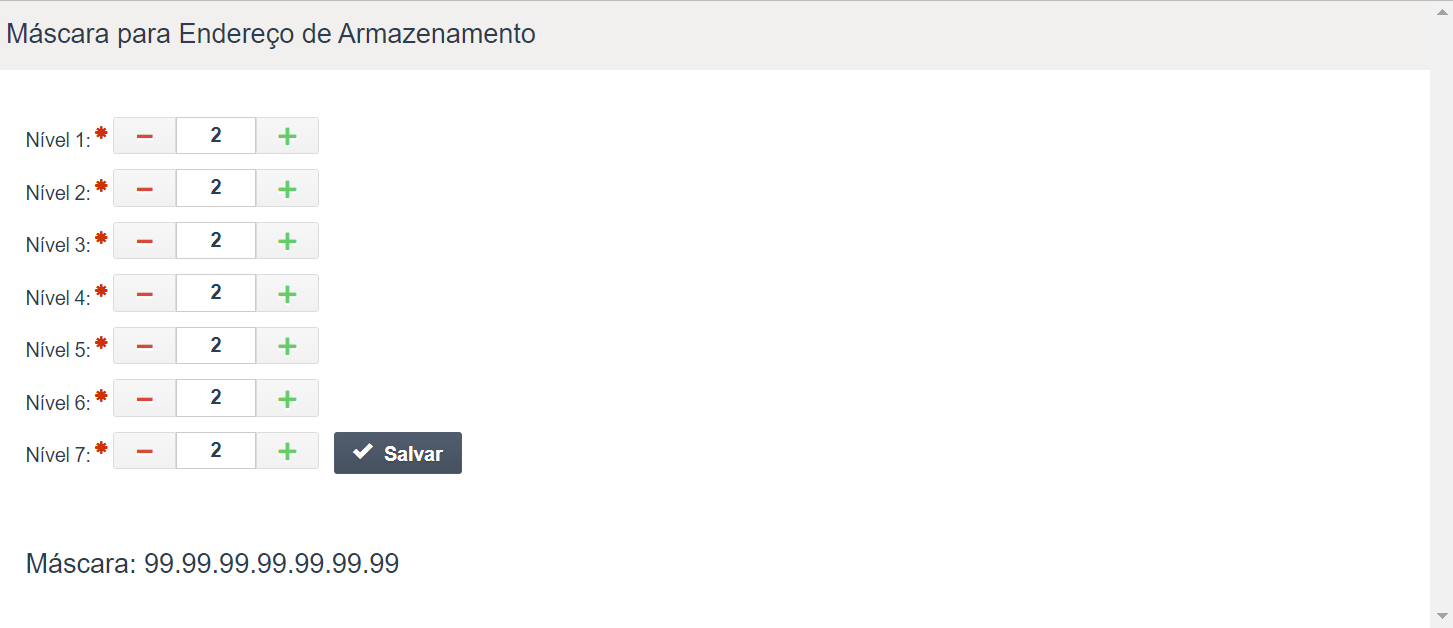Decrease Nível 5 with minus icon
This screenshot has width=1453, height=628.
[x=145, y=346]
